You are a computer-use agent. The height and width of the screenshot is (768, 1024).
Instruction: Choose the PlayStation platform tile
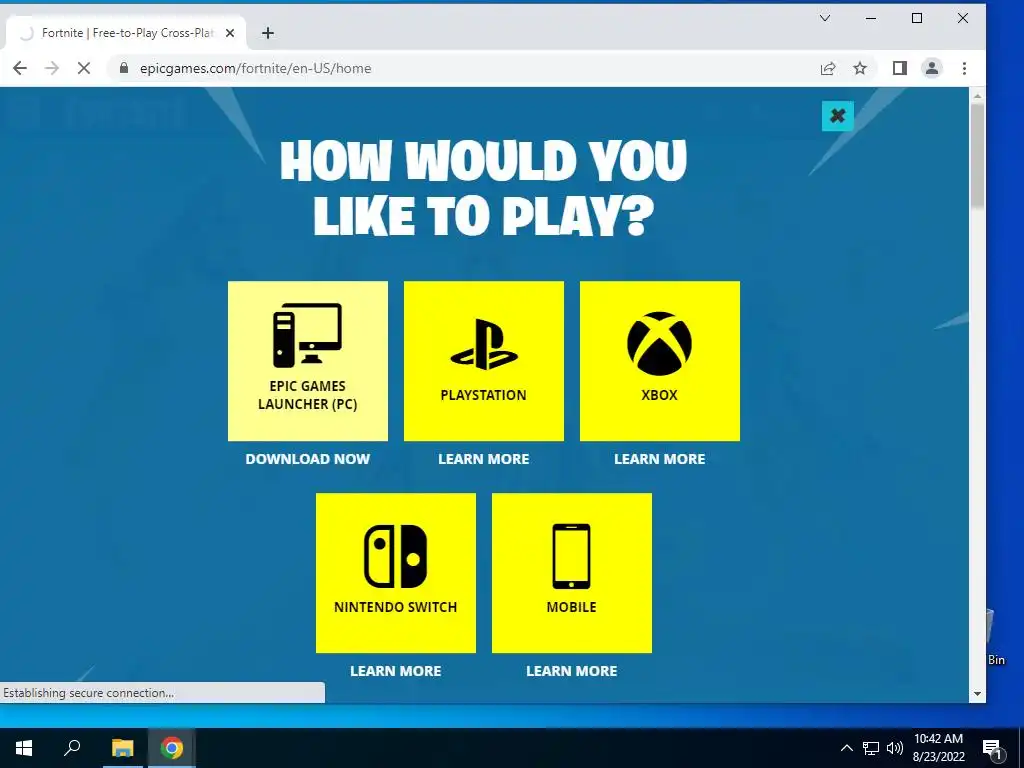[x=484, y=361]
